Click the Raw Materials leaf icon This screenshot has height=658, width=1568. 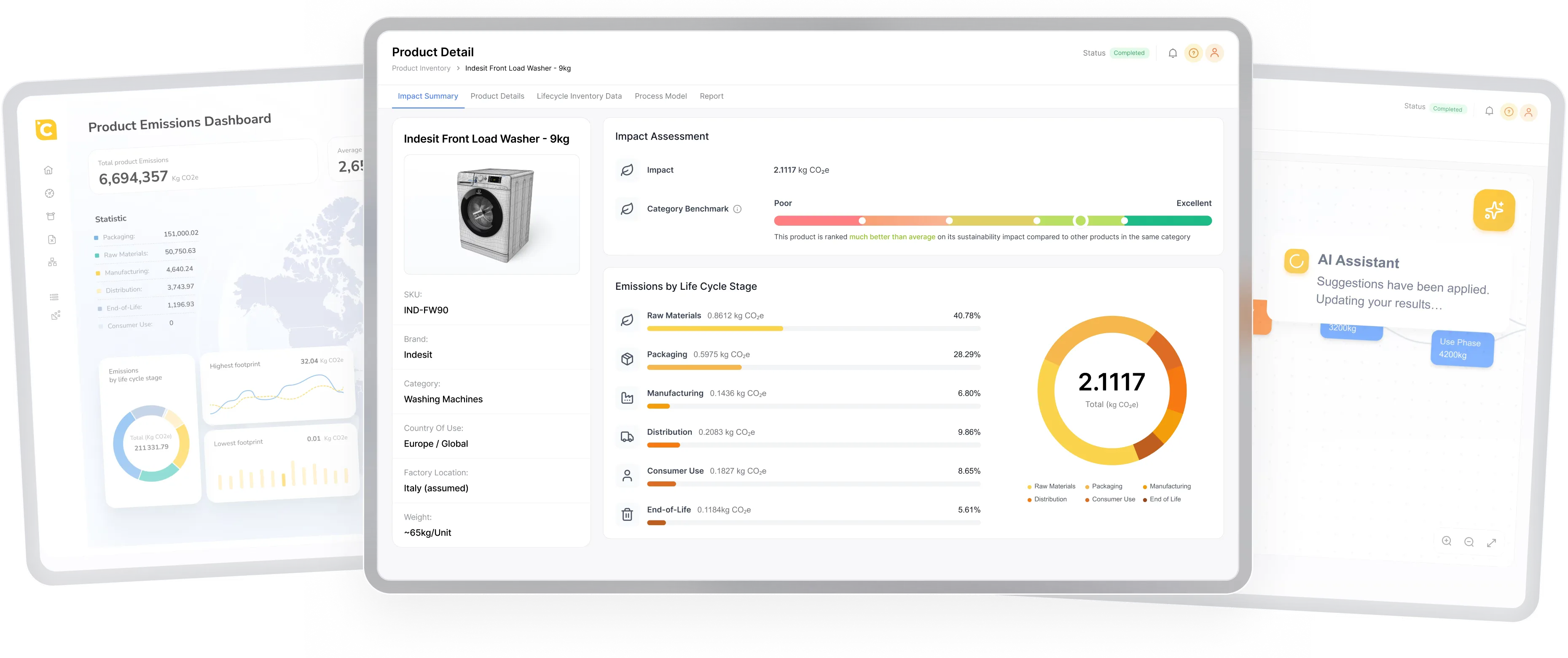pyautogui.click(x=627, y=320)
